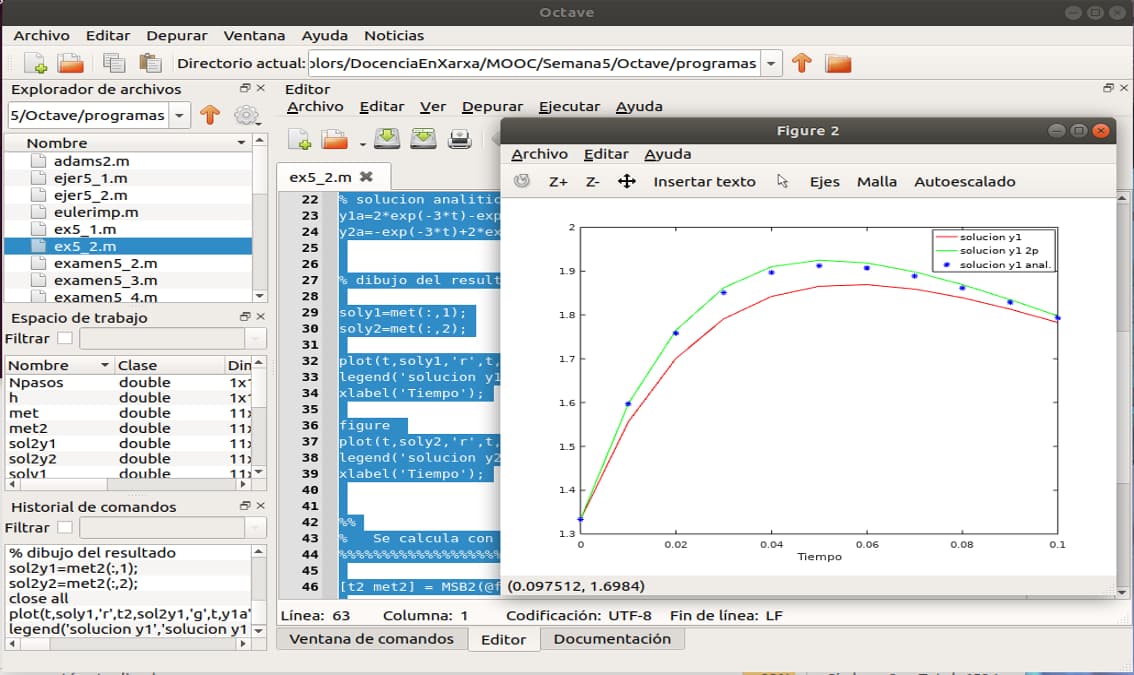Click Autoescalado in Figure 2 toolbar
This screenshot has width=1134, height=675.
(x=964, y=181)
